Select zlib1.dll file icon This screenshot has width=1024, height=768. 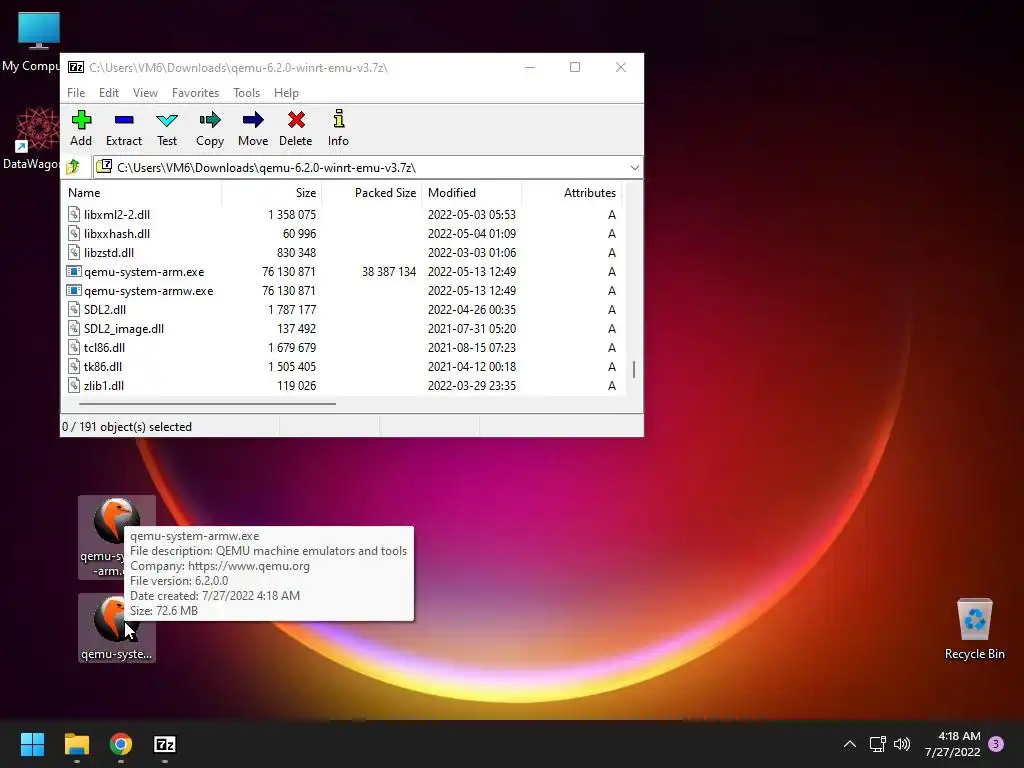point(74,385)
